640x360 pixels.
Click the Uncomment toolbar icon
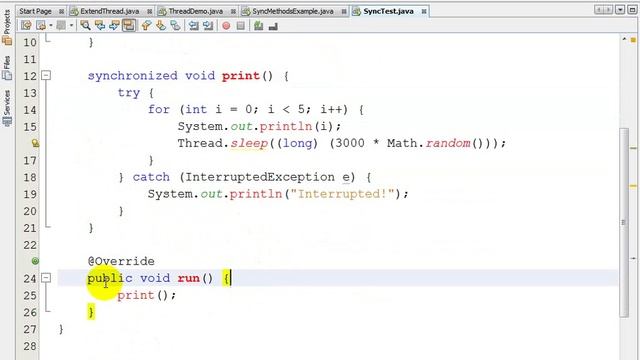(x=273, y=26)
